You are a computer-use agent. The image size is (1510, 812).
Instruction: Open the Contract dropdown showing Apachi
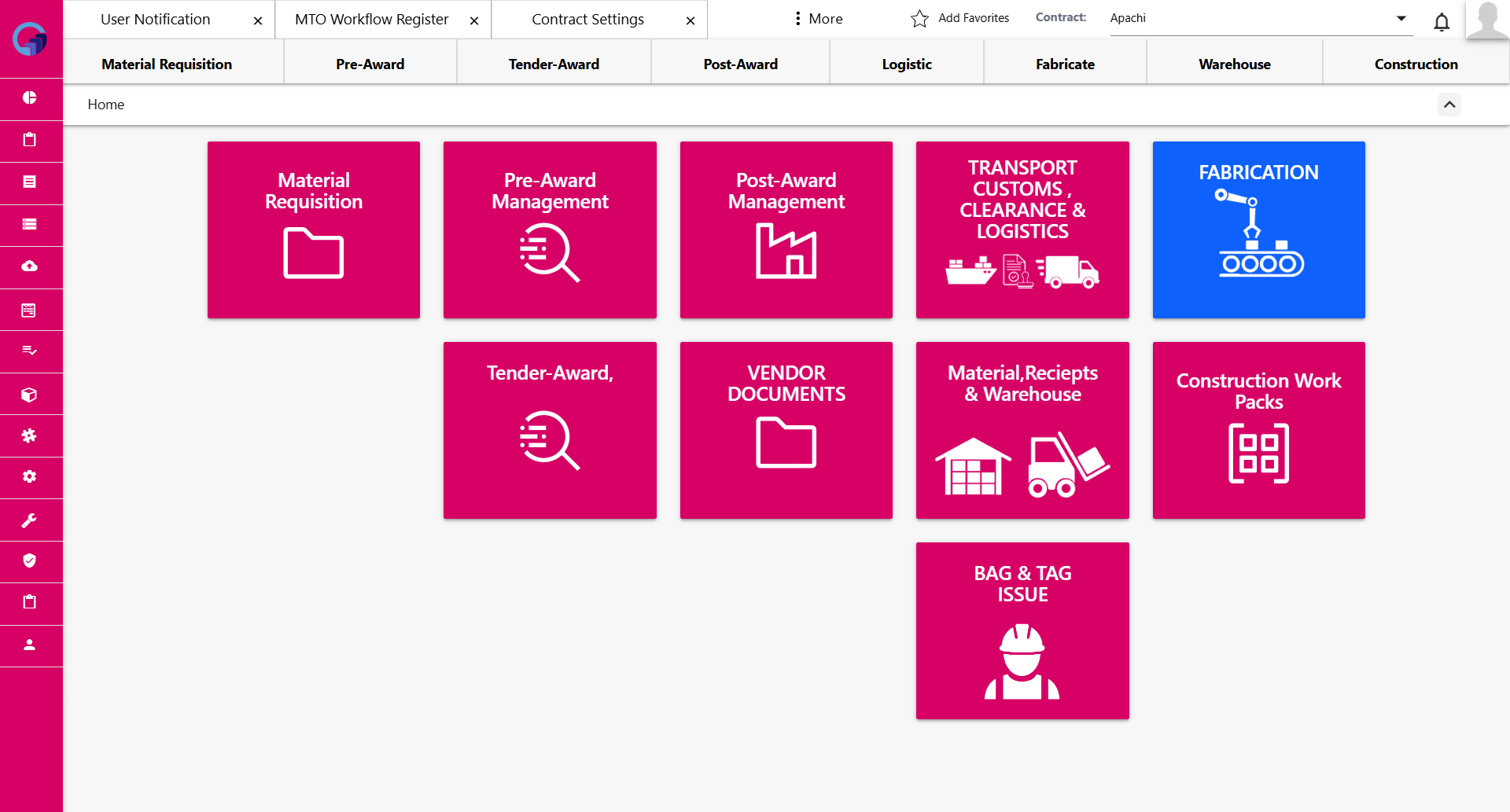(x=1258, y=18)
